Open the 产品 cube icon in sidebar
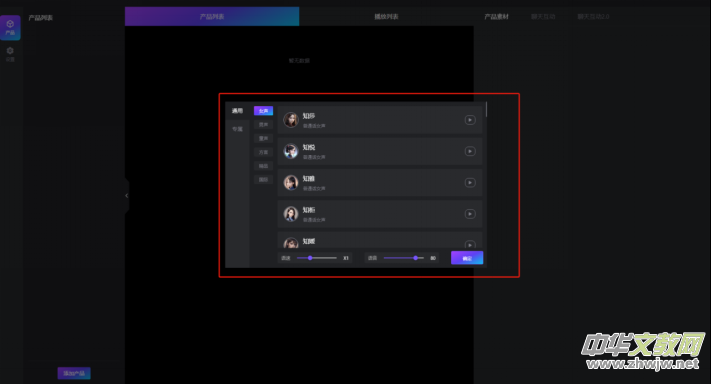 tap(10, 27)
